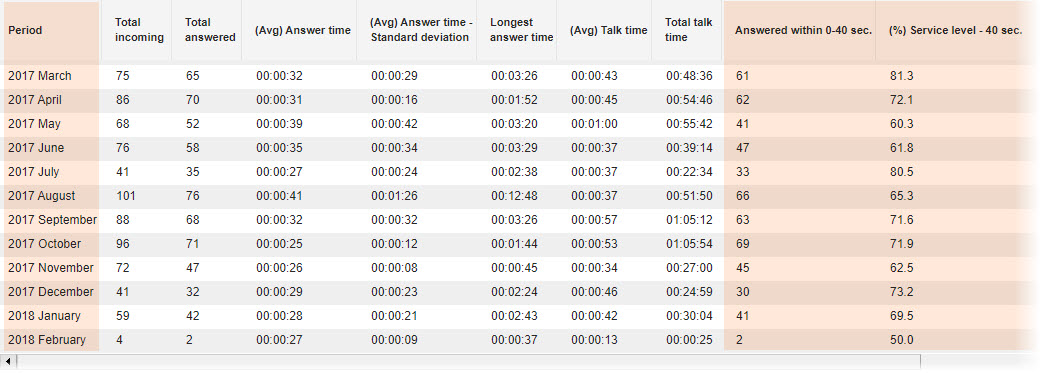
Task: Click Answered within 0-40 sec. header
Action: click(x=803, y=30)
